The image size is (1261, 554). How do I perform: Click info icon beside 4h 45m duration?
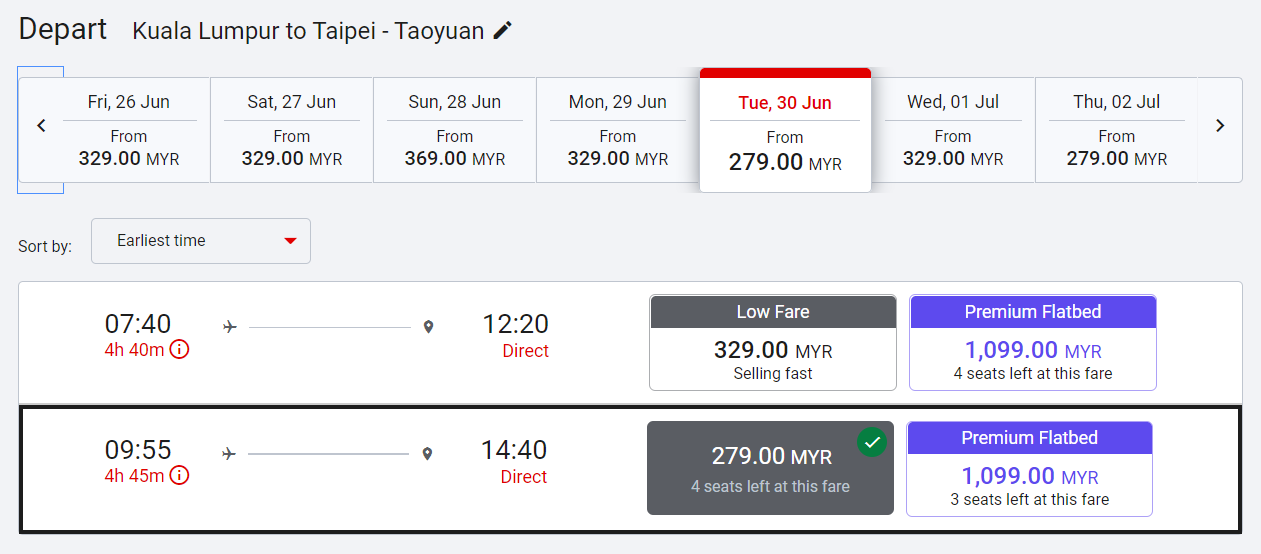(x=179, y=475)
